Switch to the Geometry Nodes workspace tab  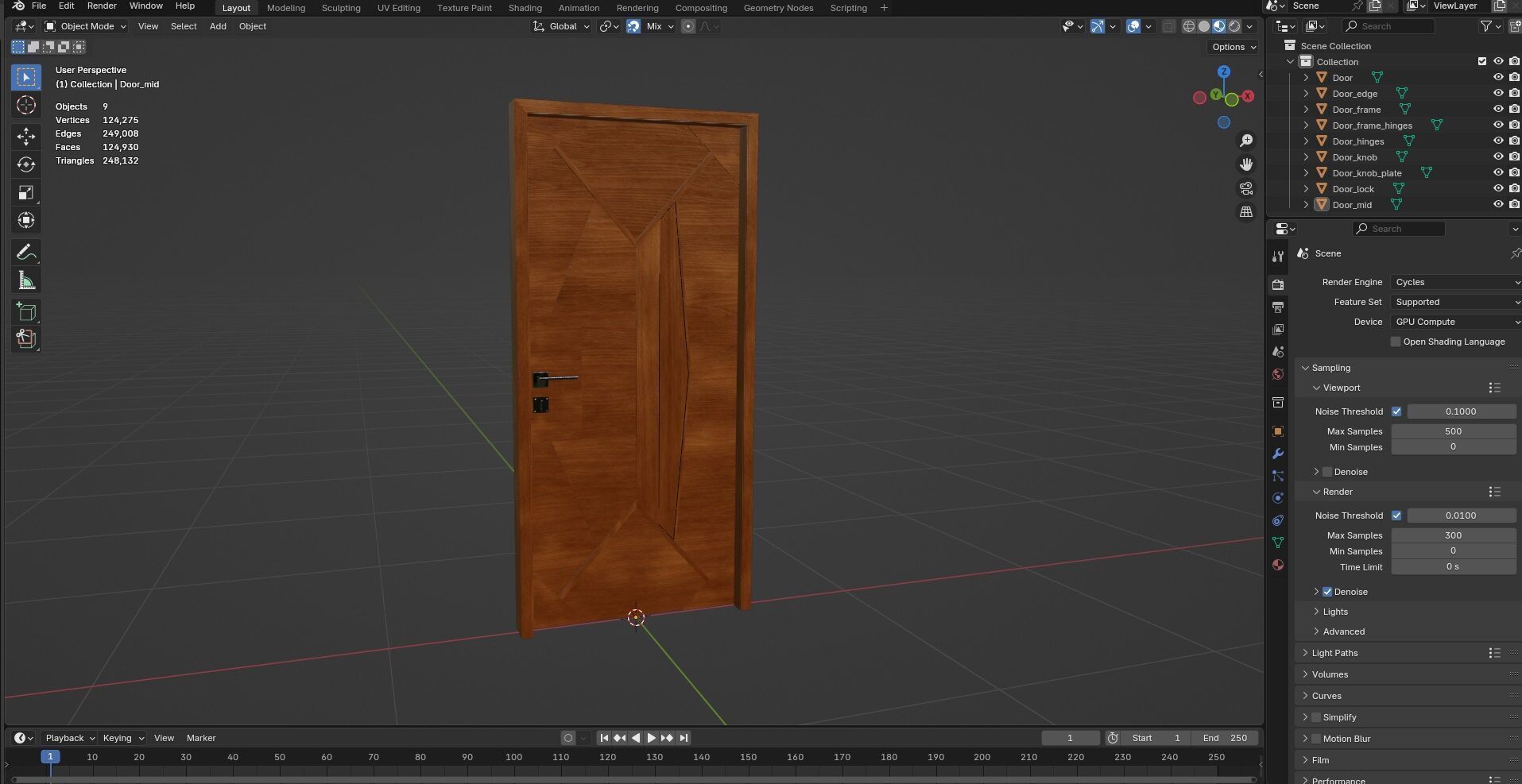[778, 8]
